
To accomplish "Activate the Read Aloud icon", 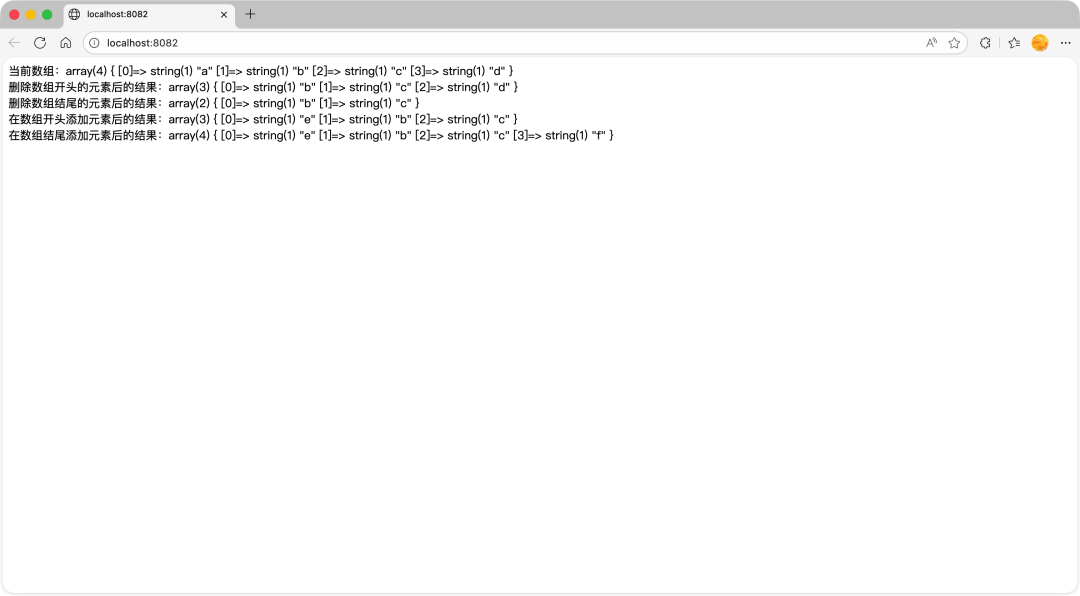I will click(x=931, y=43).
